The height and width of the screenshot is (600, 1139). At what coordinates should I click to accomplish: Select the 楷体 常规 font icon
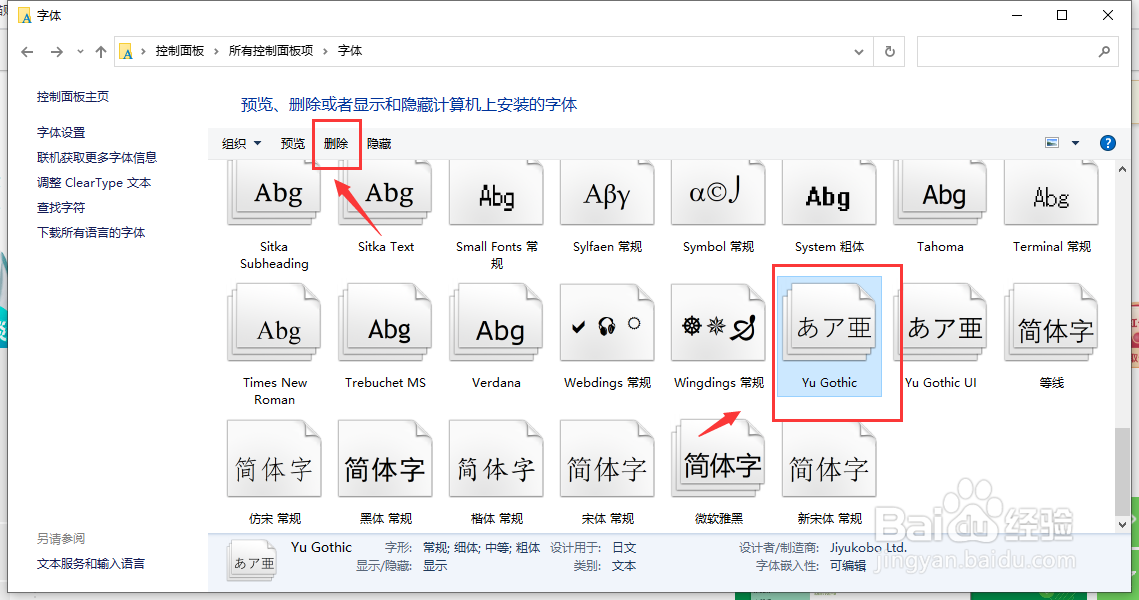pos(497,459)
